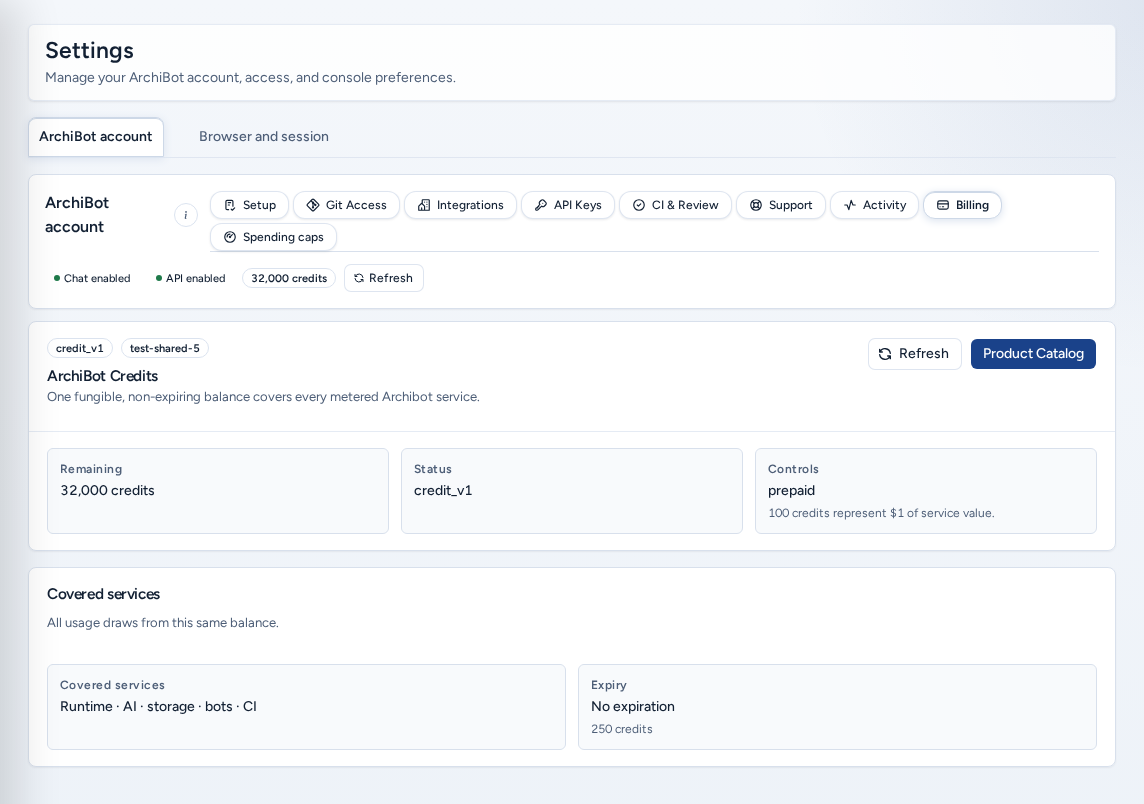Click the 250 credits text under Expiry

622,729
